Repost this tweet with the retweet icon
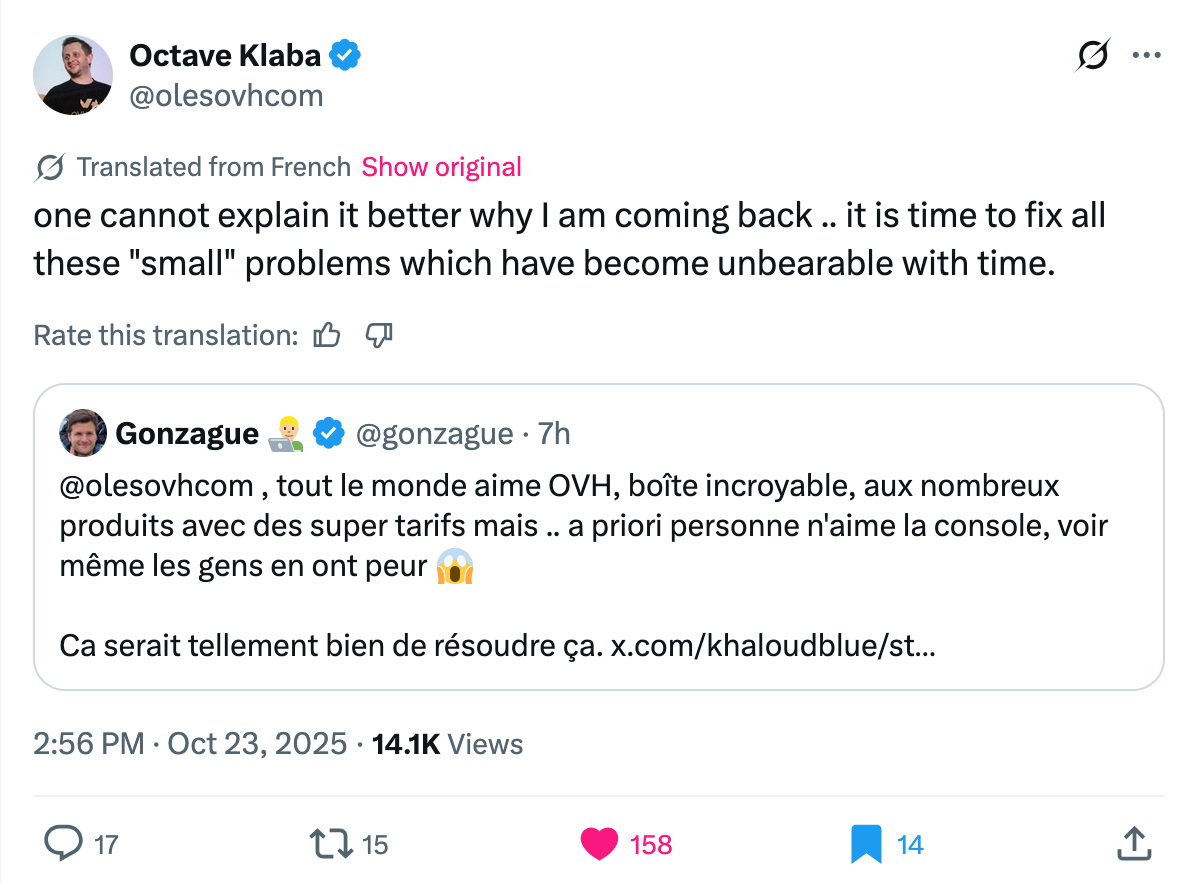 tap(333, 844)
